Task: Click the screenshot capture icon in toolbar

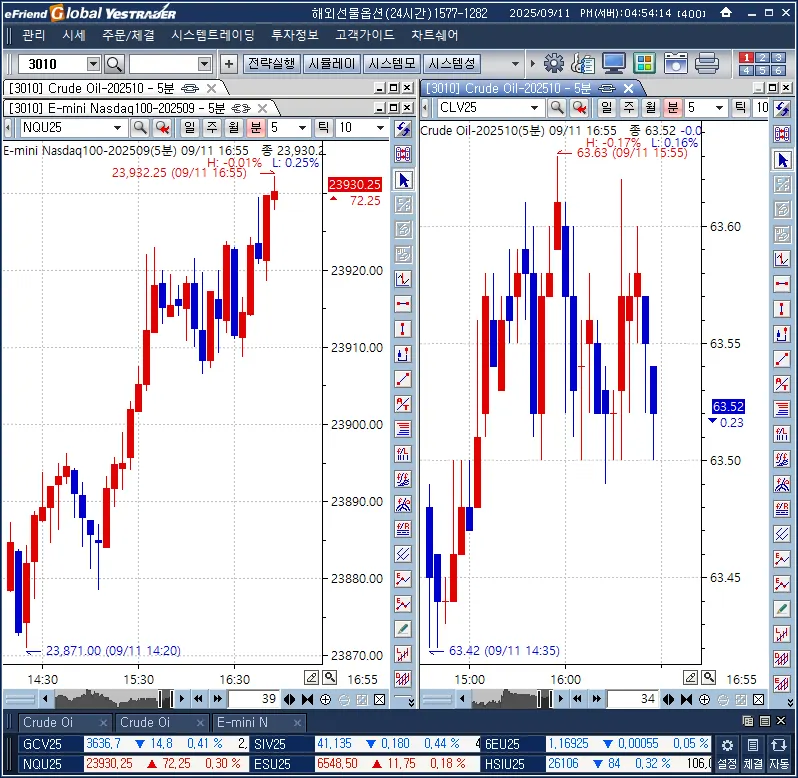Action: pyautogui.click(x=675, y=64)
